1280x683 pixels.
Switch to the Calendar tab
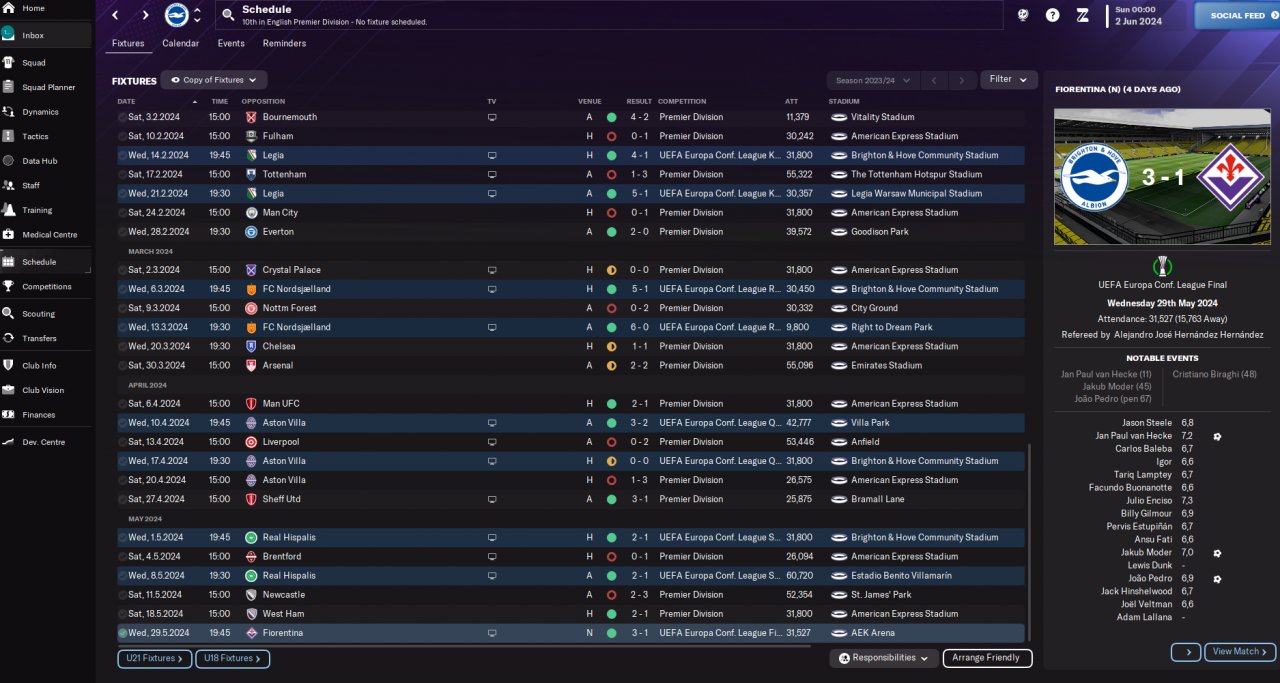pos(181,43)
